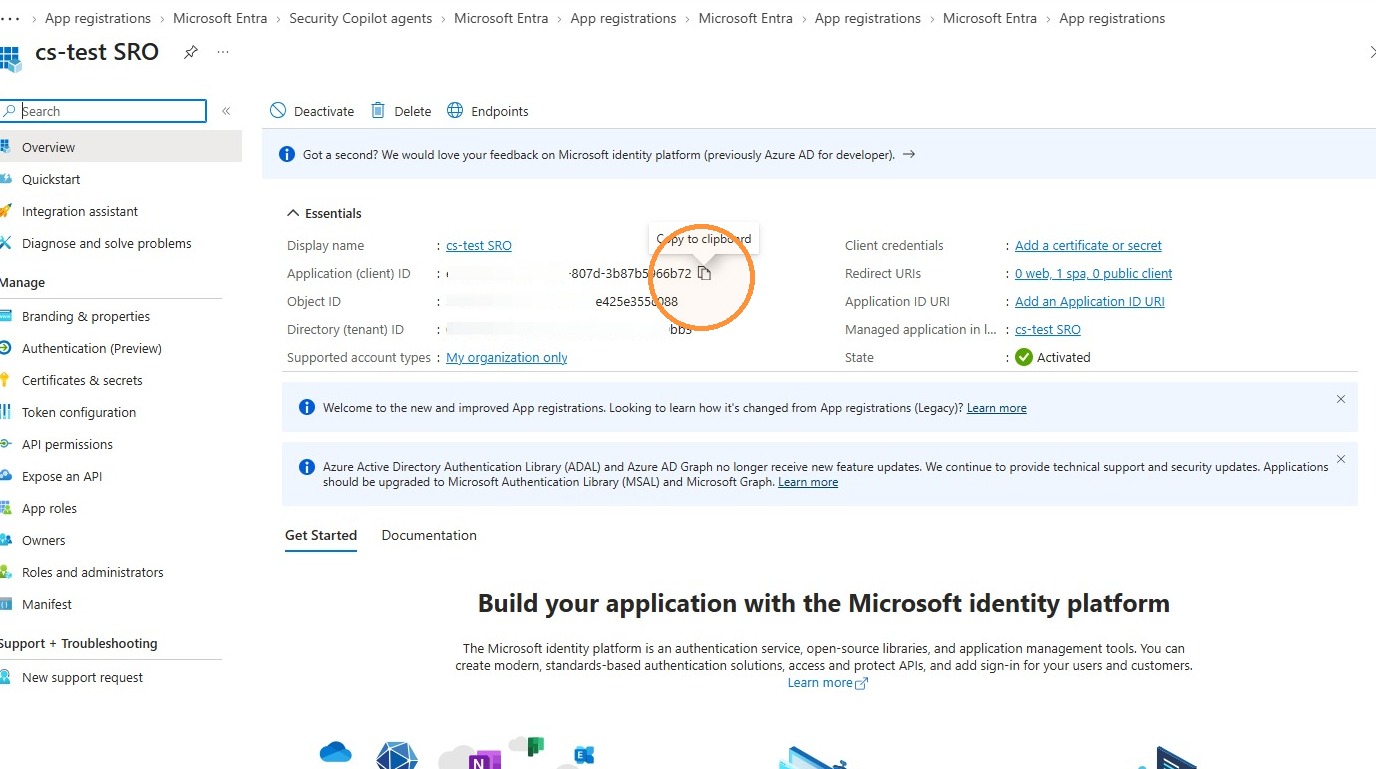Open the Overview menu item
Image resolution: width=1376 pixels, height=769 pixels.
121,147
